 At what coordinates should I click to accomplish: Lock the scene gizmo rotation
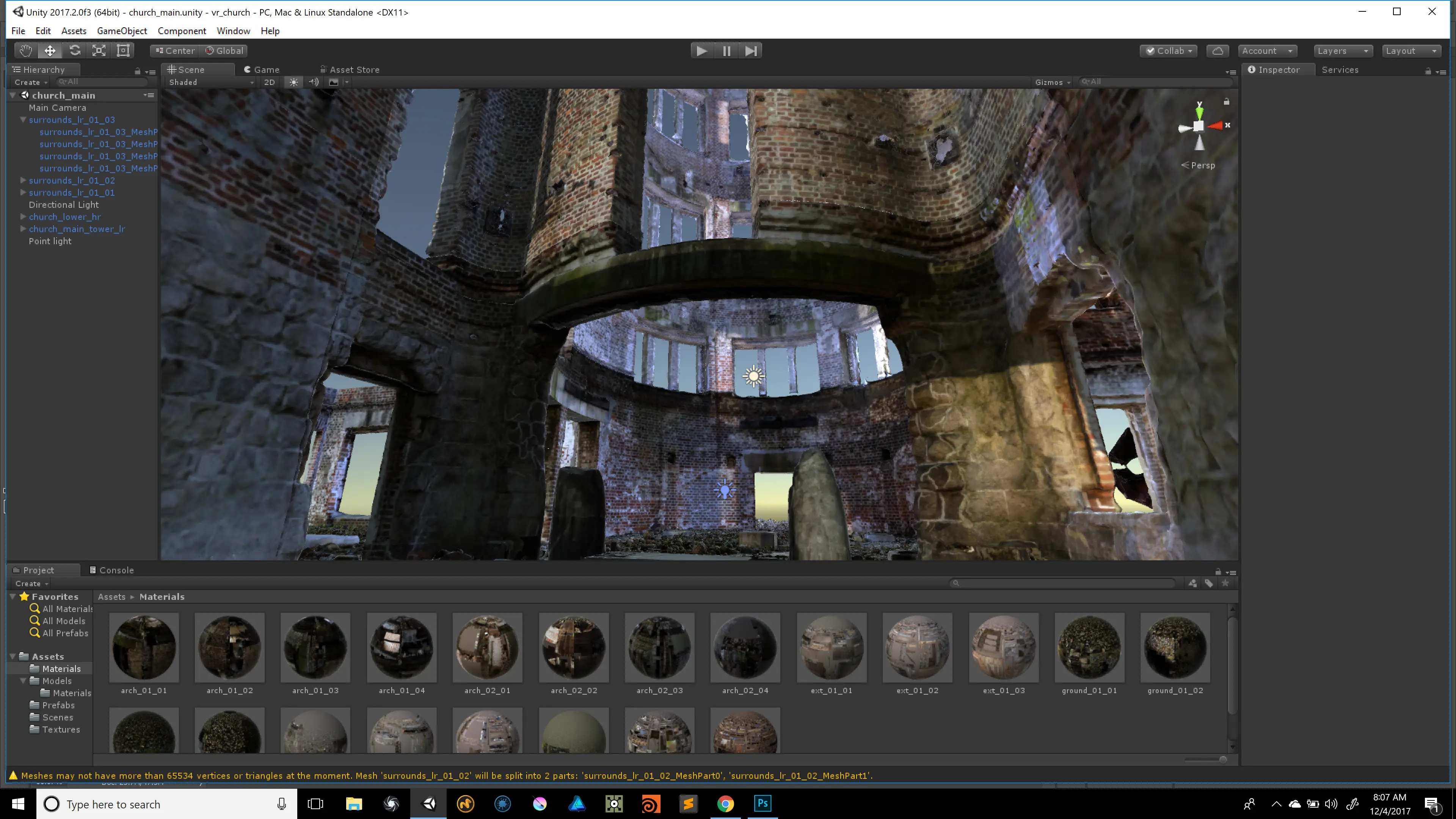coord(1227,102)
